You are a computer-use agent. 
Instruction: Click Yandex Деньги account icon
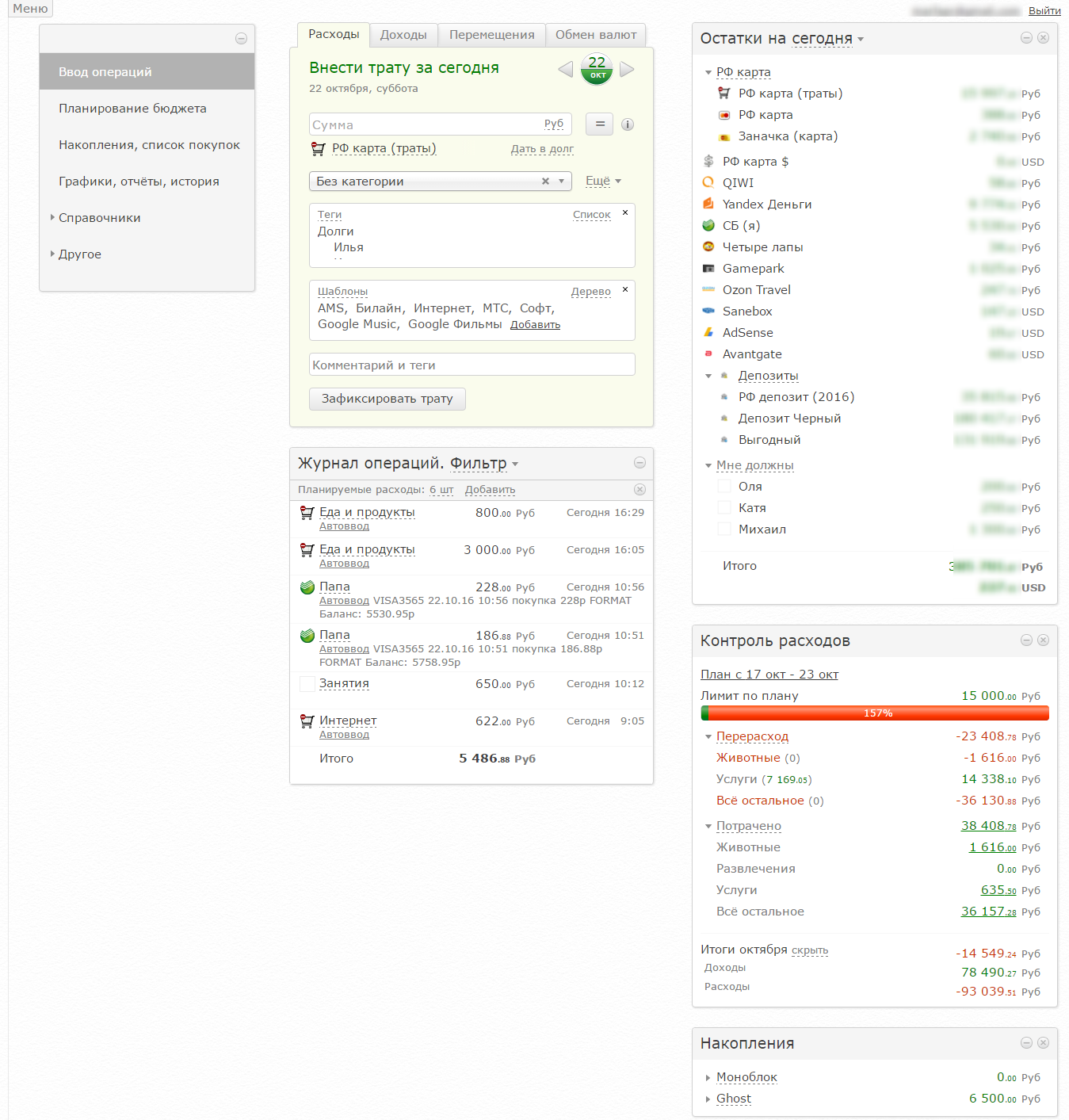click(708, 204)
